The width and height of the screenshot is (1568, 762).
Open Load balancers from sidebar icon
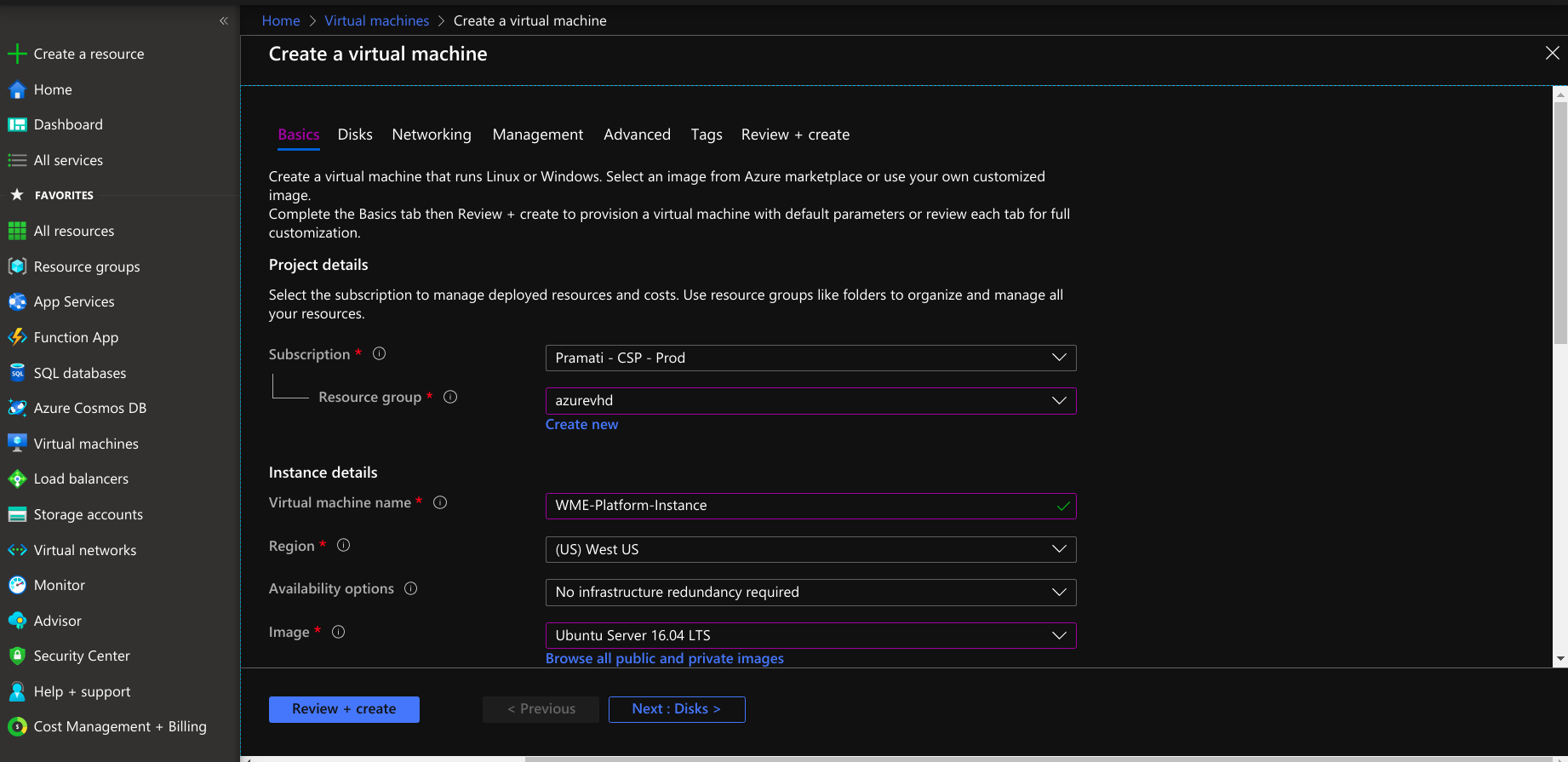click(x=17, y=478)
